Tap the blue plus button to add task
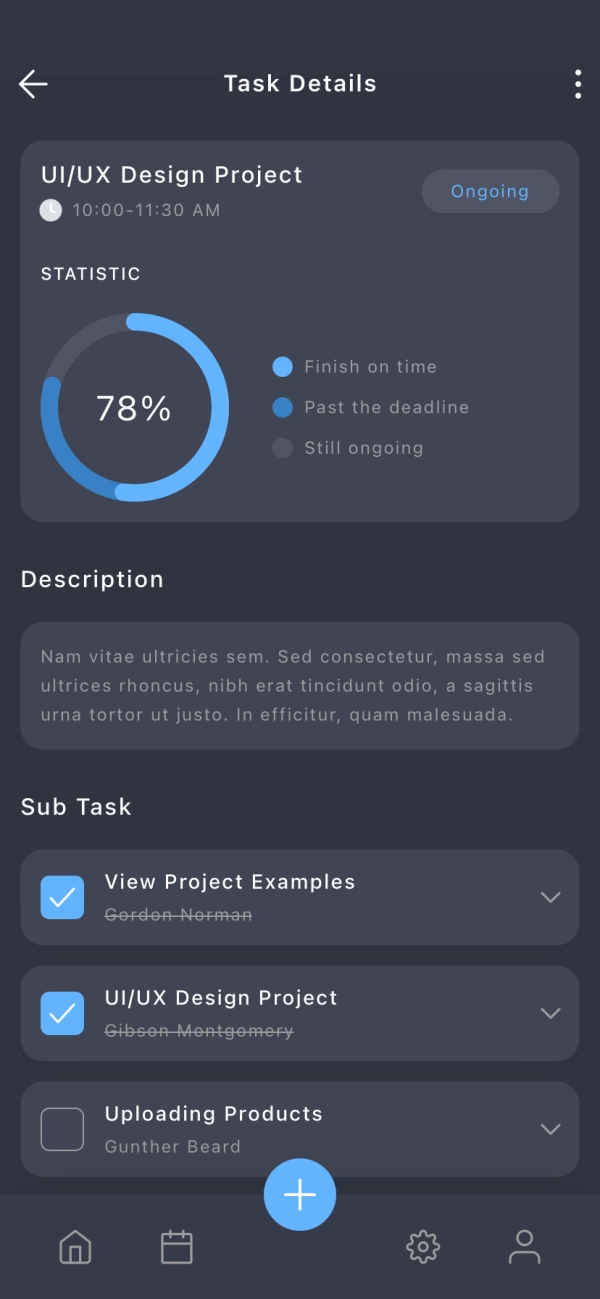600x1299 pixels. pyautogui.click(x=300, y=1194)
